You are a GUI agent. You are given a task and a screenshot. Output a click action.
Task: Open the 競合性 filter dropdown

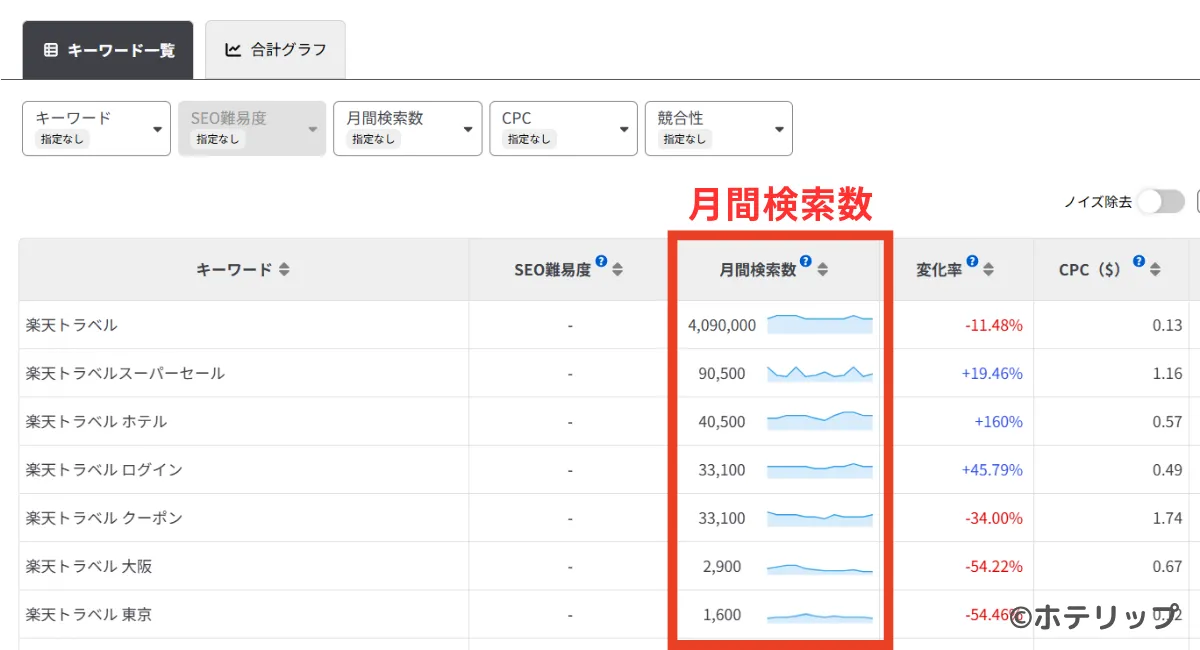tap(719, 128)
